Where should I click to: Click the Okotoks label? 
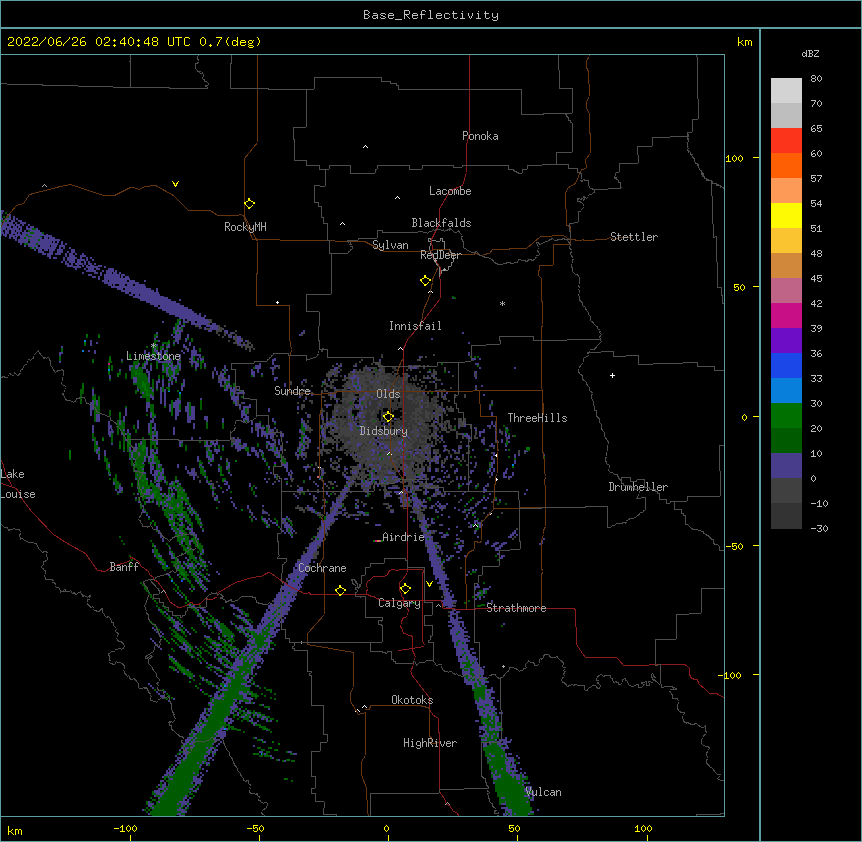pyautogui.click(x=412, y=700)
